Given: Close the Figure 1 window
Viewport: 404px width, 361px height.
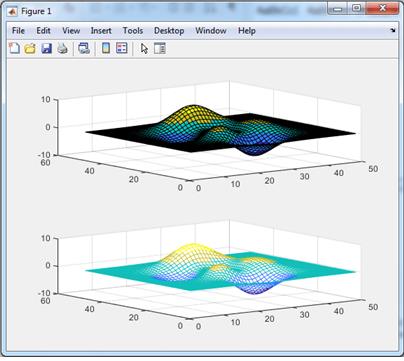Looking at the screenshot, I should coord(382,9).
